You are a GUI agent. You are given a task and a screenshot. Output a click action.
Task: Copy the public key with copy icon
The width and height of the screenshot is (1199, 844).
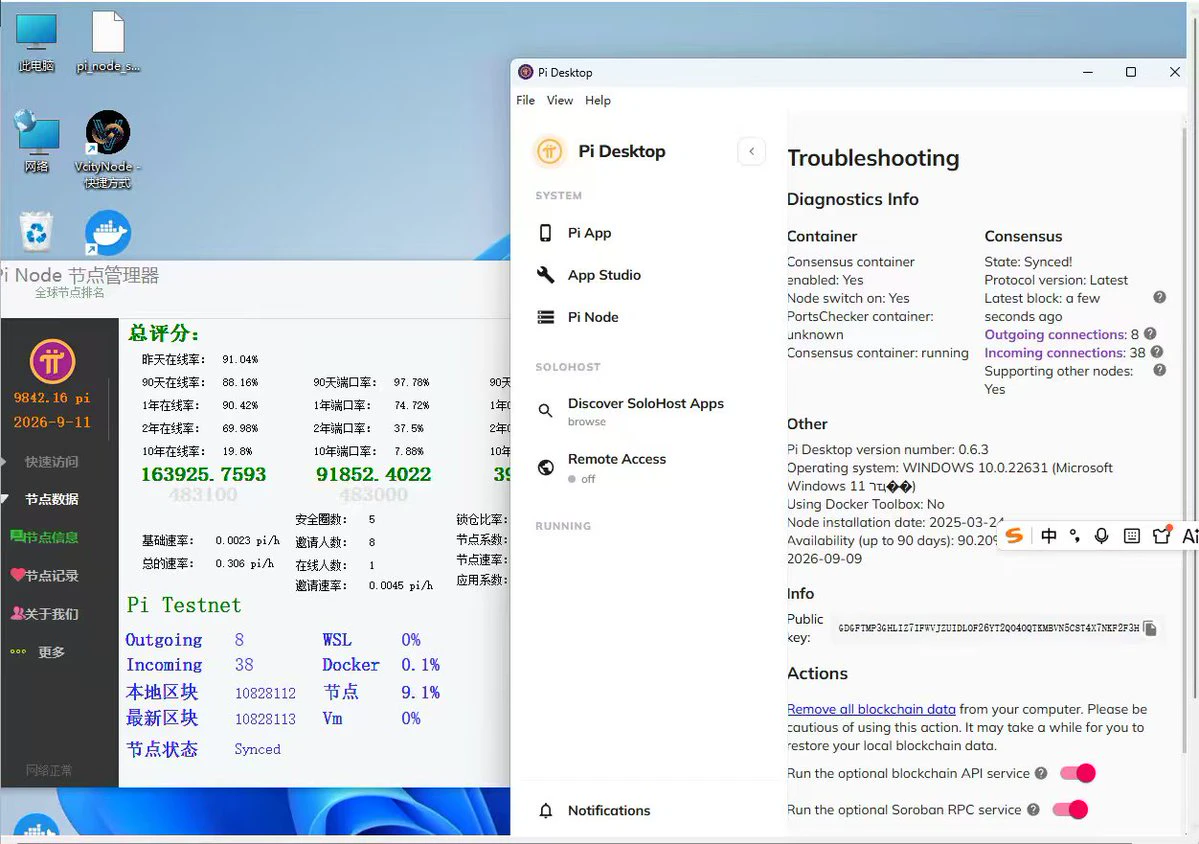coord(1150,628)
